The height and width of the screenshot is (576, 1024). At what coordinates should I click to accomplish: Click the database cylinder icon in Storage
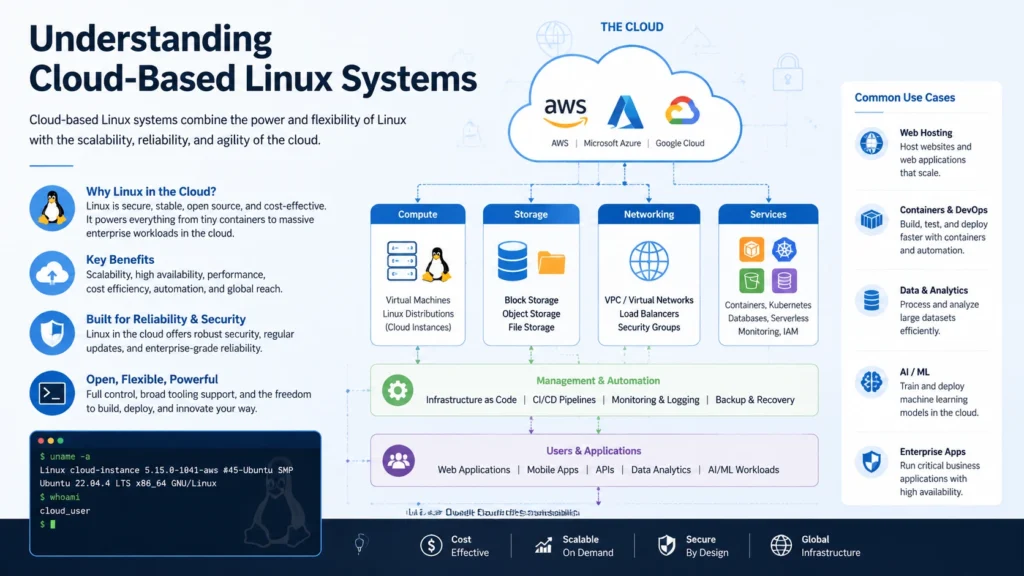[512, 261]
